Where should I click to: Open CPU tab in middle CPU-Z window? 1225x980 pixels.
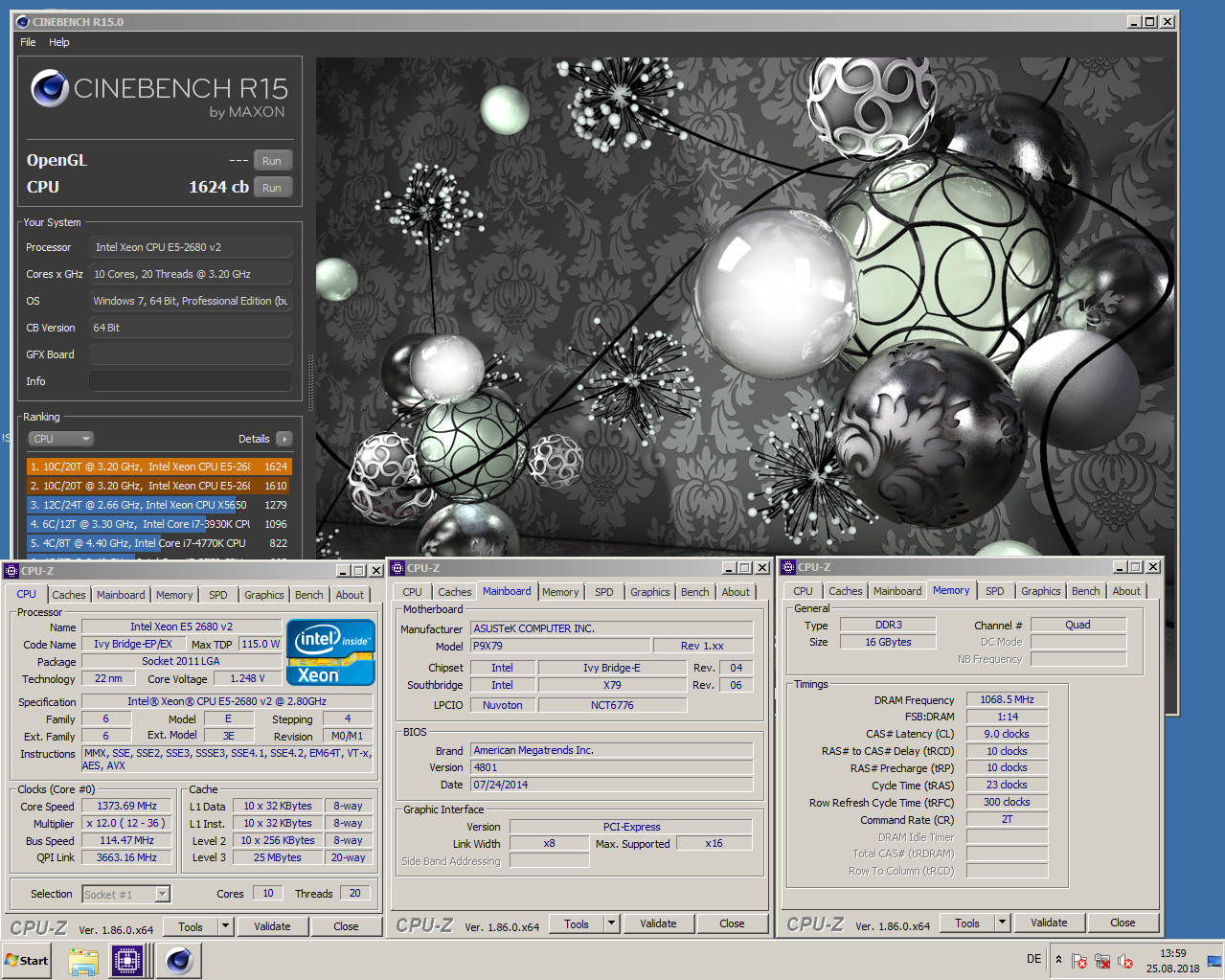coord(413,592)
